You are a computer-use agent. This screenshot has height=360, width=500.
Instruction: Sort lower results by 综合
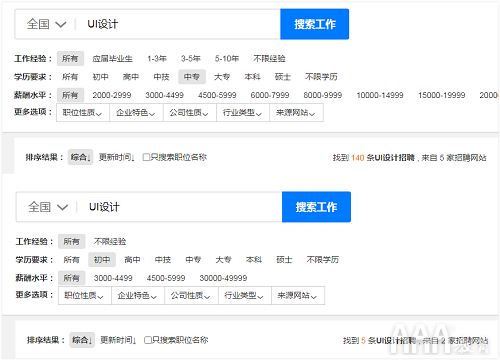click(x=82, y=340)
